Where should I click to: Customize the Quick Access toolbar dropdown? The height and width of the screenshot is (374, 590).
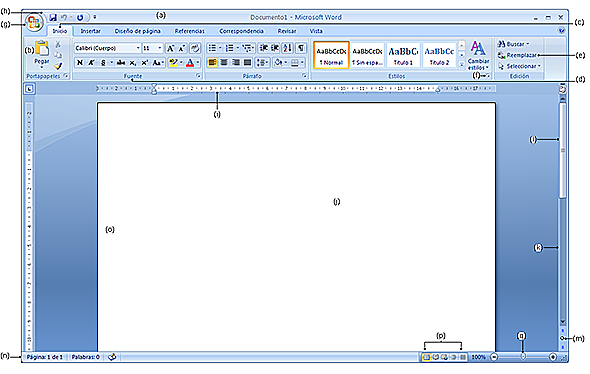[x=95, y=17]
